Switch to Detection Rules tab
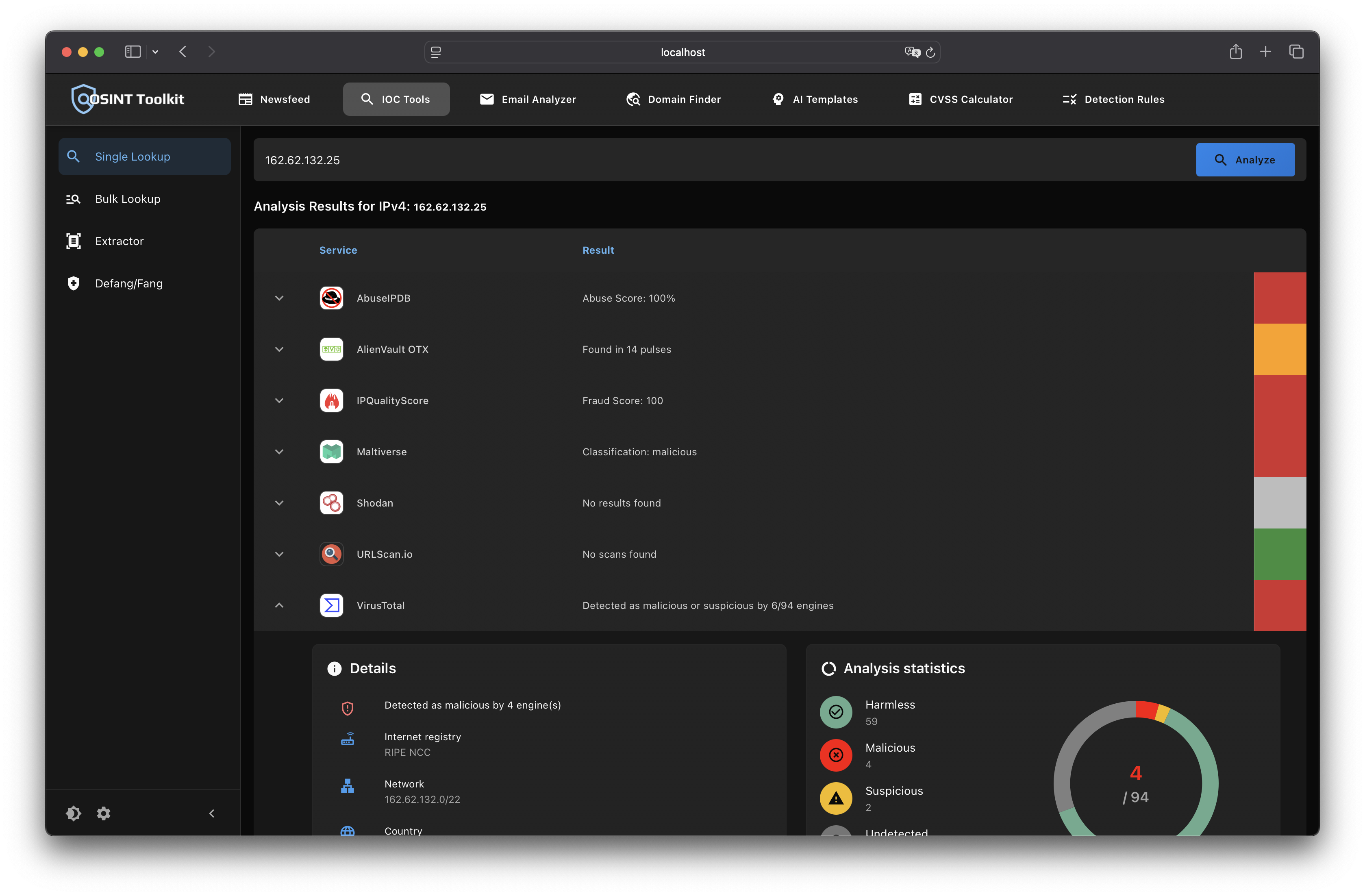This screenshot has height=896, width=1365. [x=1113, y=99]
